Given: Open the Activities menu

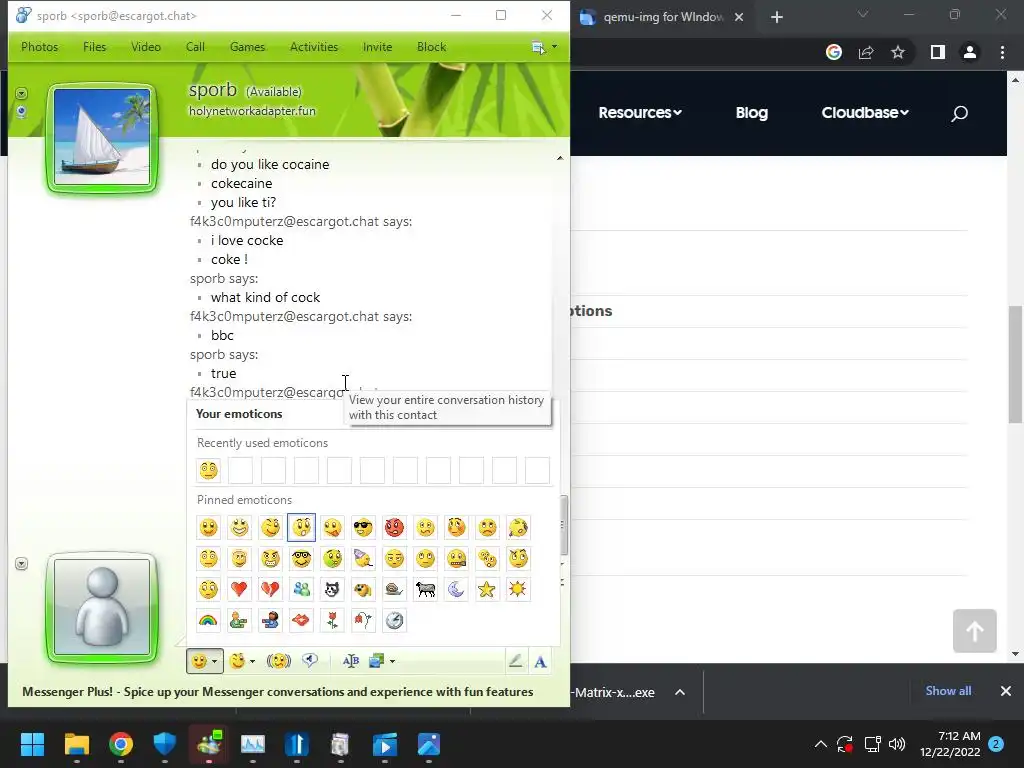Looking at the screenshot, I should (x=314, y=47).
